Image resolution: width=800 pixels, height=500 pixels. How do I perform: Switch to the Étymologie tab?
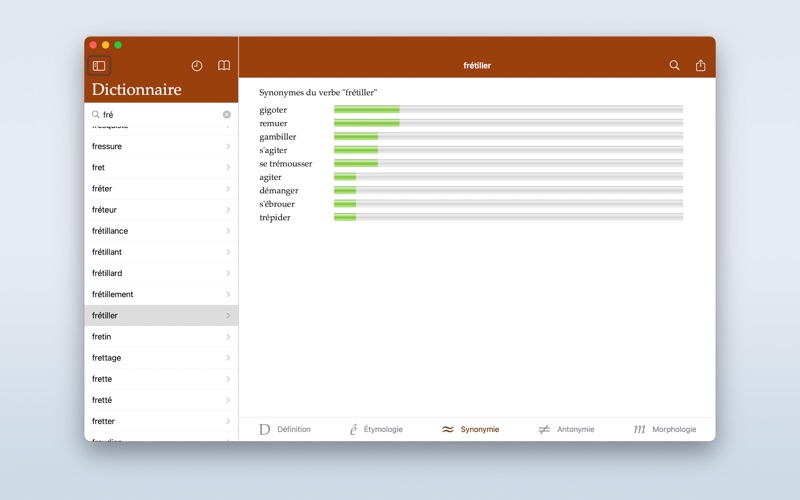(376, 430)
